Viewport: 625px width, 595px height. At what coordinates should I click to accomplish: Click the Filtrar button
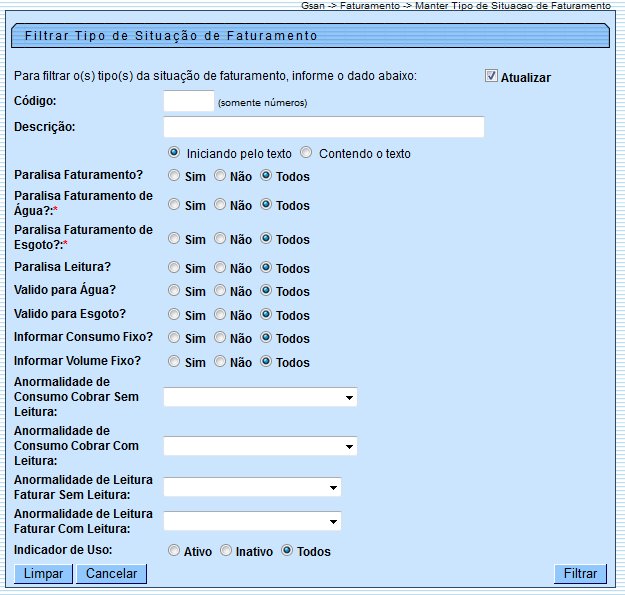pos(580,573)
